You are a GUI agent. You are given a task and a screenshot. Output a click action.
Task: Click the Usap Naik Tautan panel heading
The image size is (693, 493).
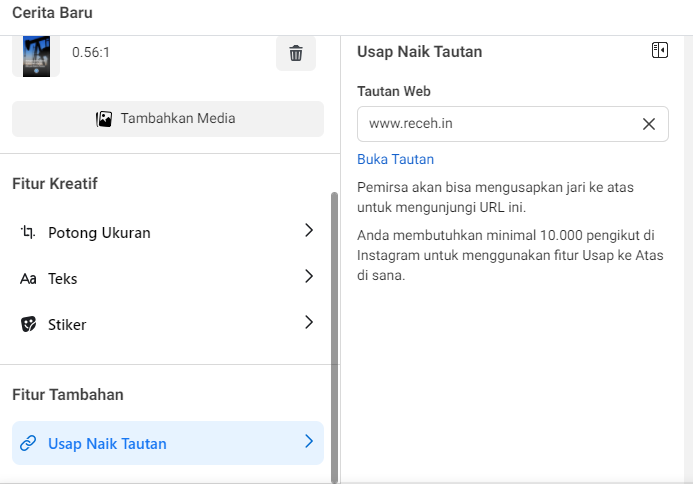pyautogui.click(x=419, y=52)
